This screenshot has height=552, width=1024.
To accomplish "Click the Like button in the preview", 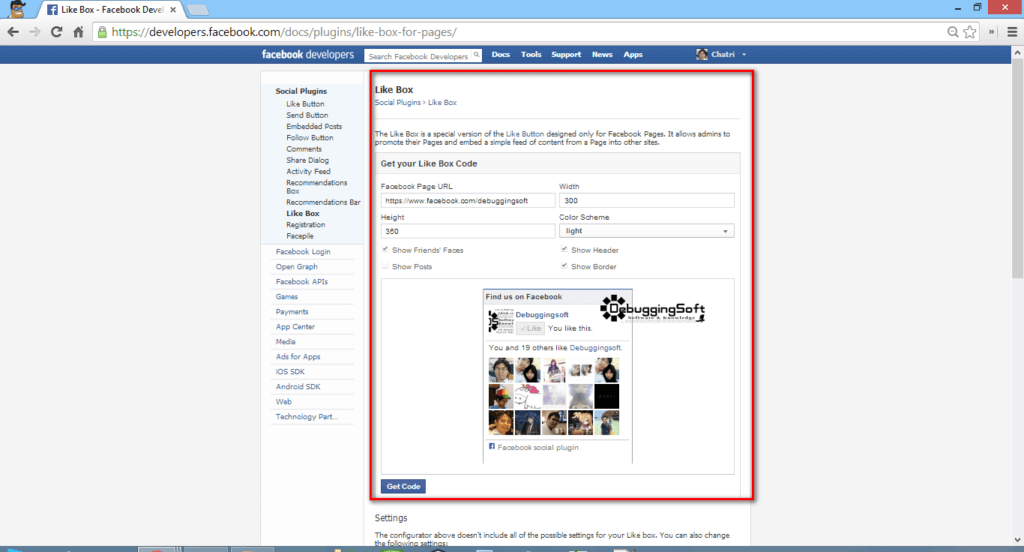I will pos(530,328).
